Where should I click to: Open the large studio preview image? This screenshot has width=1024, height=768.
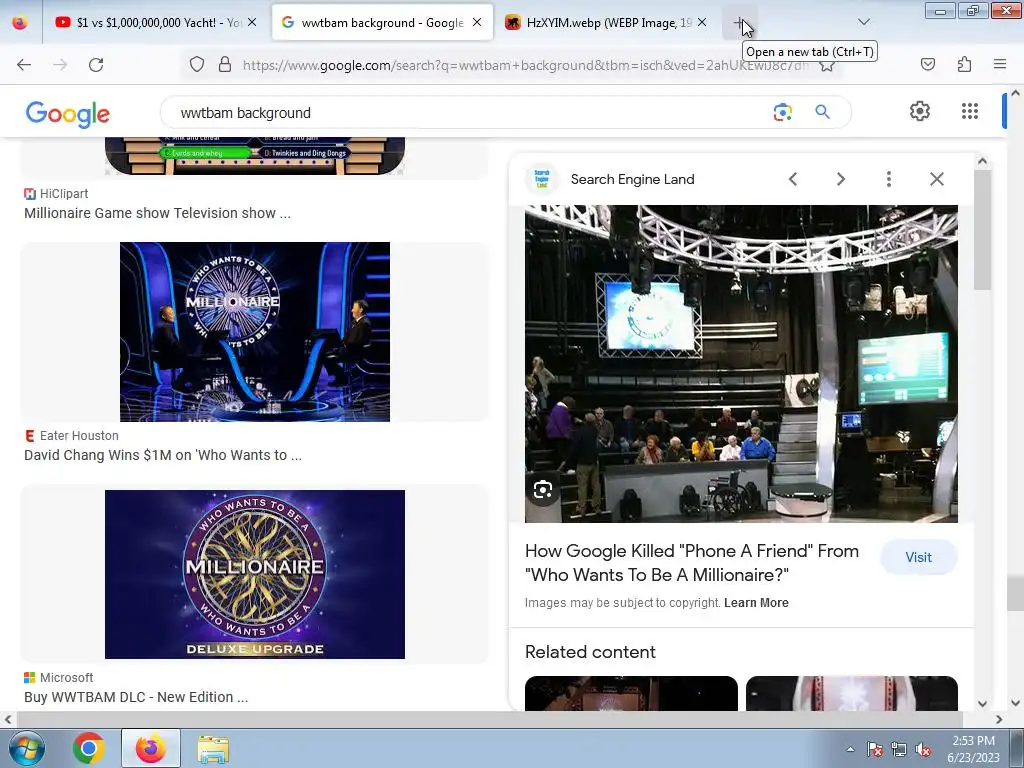tap(741, 364)
